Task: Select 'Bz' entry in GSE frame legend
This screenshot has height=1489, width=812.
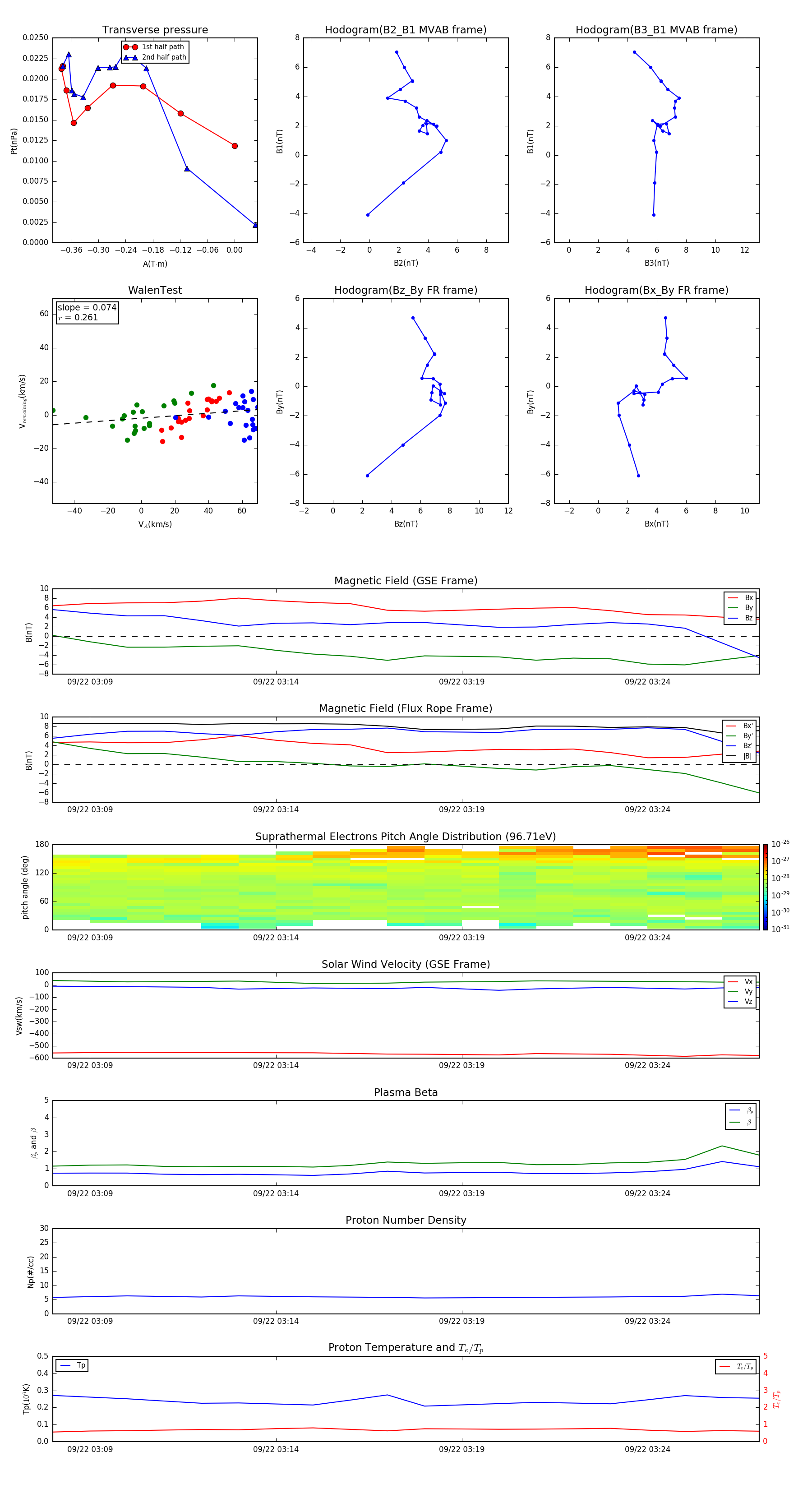Action: click(x=740, y=618)
